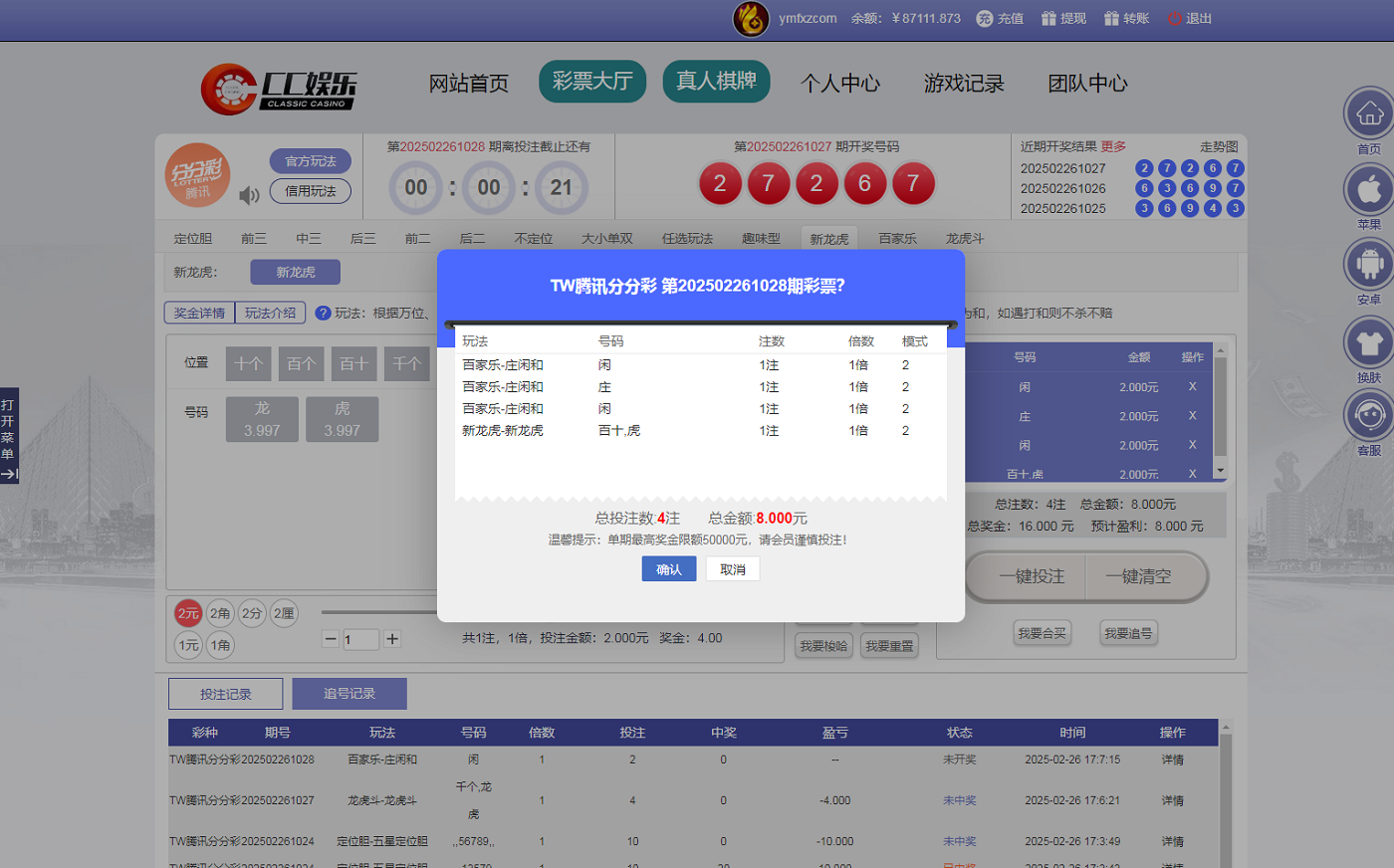Select the 2角 unit option

pos(220,613)
